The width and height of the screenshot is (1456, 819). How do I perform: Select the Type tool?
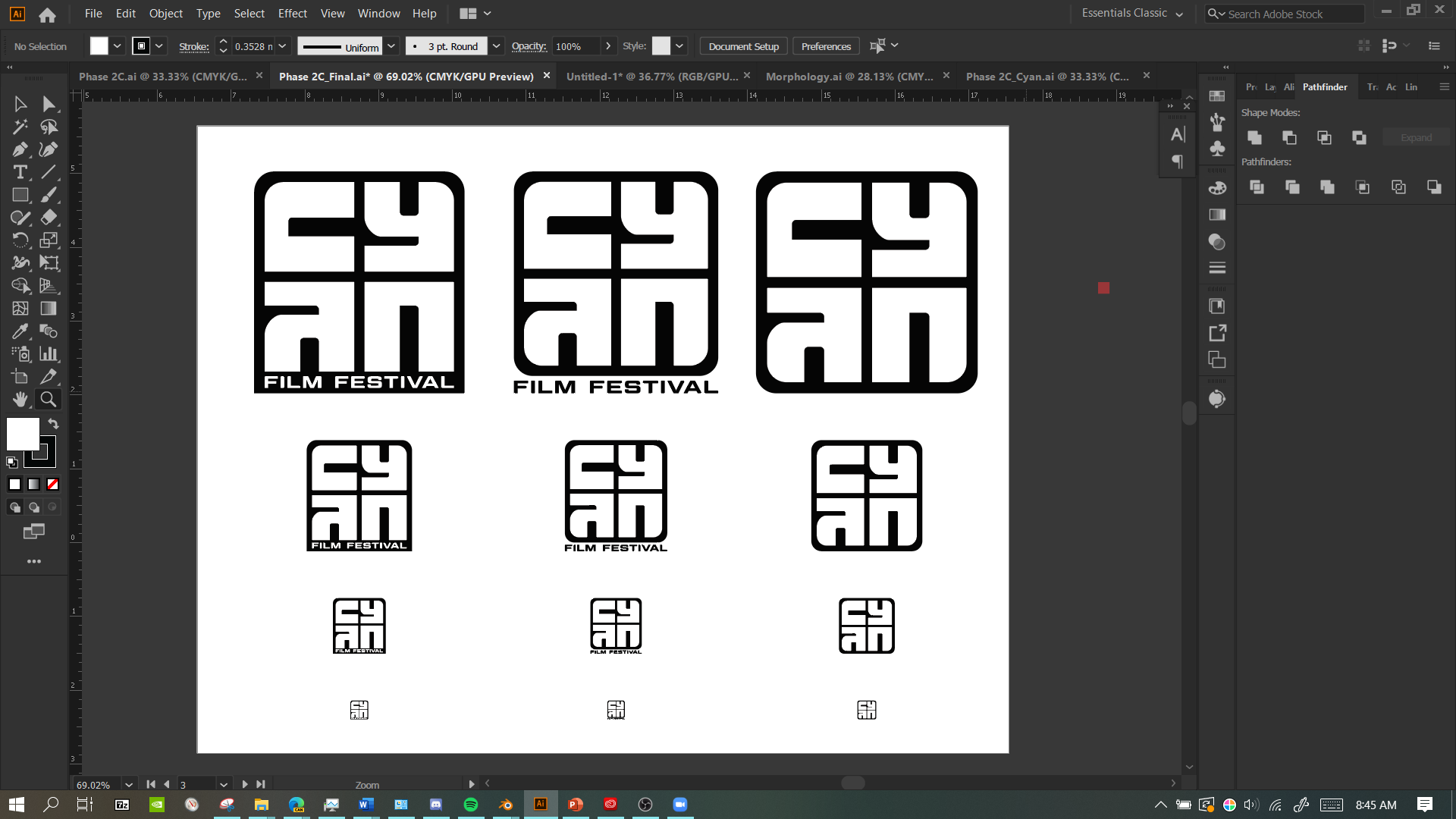tap(20, 172)
